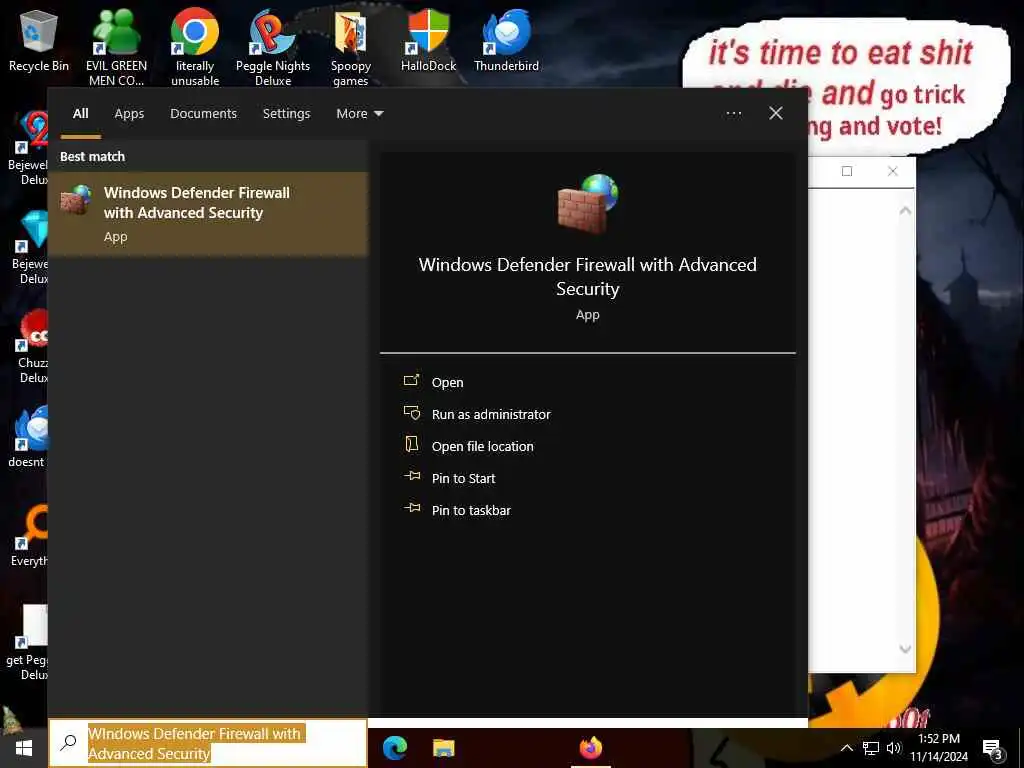This screenshot has height=768, width=1024.
Task: Open Peggle Nights Deluxe shortcut
Action: [272, 47]
